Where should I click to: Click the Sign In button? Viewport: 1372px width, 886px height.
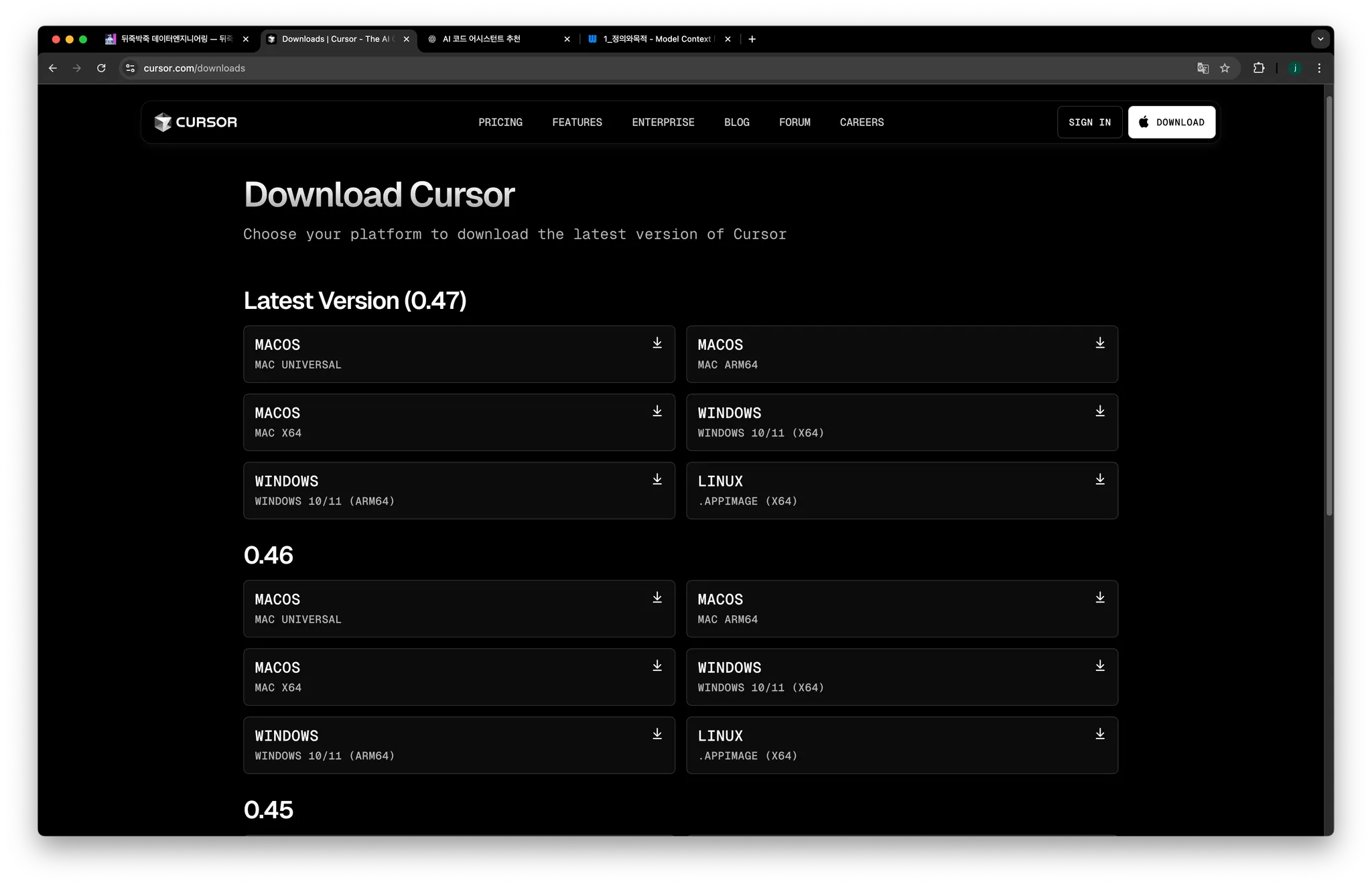[1089, 122]
